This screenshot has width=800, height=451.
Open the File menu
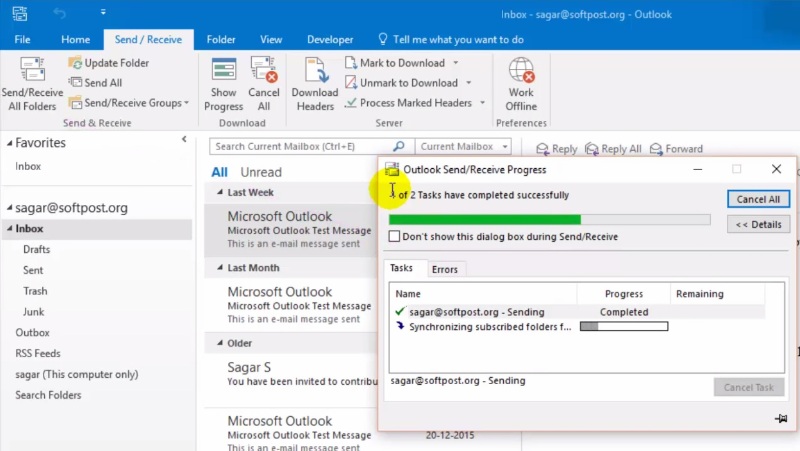pos(22,39)
